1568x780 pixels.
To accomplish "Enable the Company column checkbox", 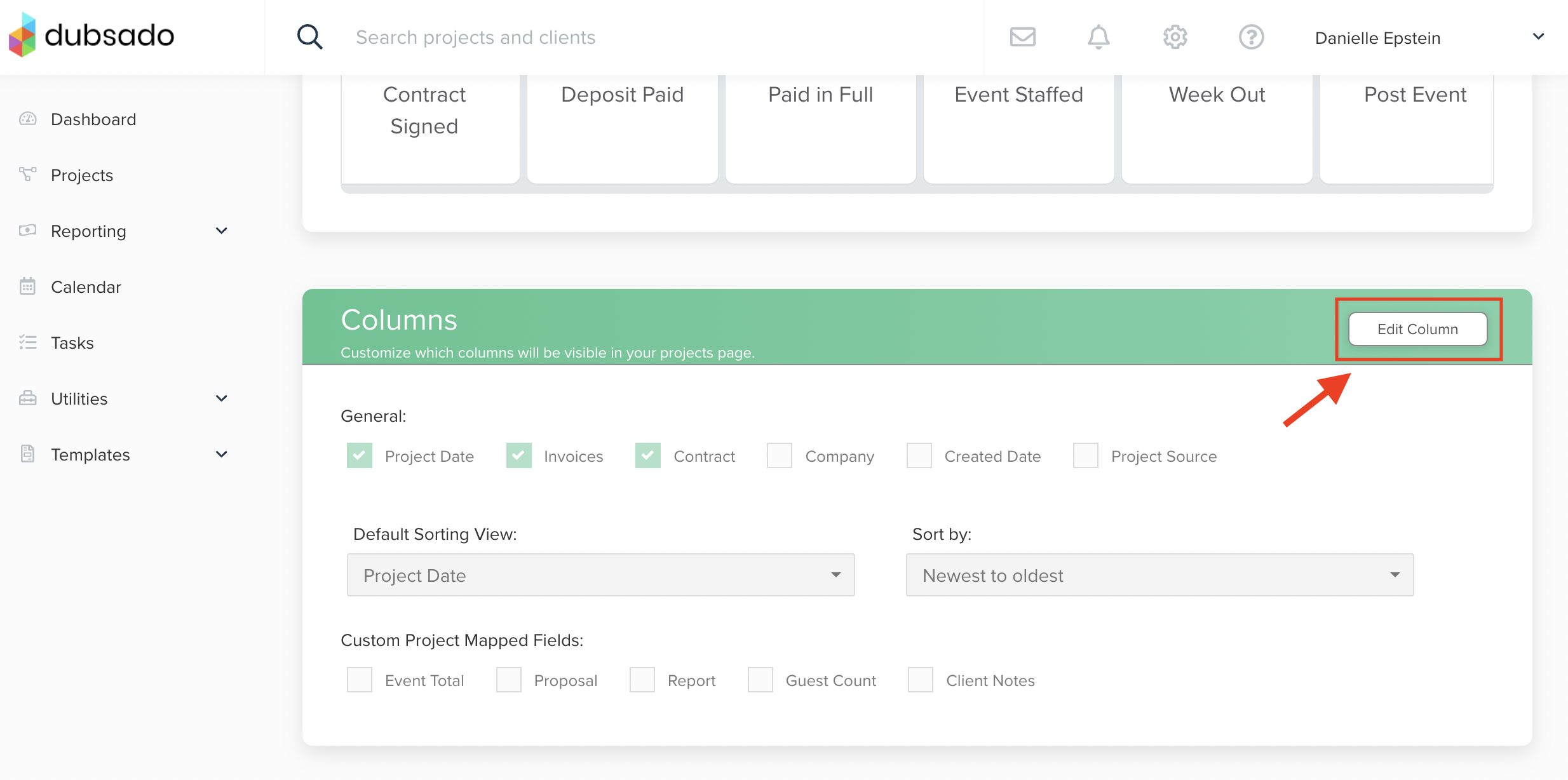I will pyautogui.click(x=780, y=455).
